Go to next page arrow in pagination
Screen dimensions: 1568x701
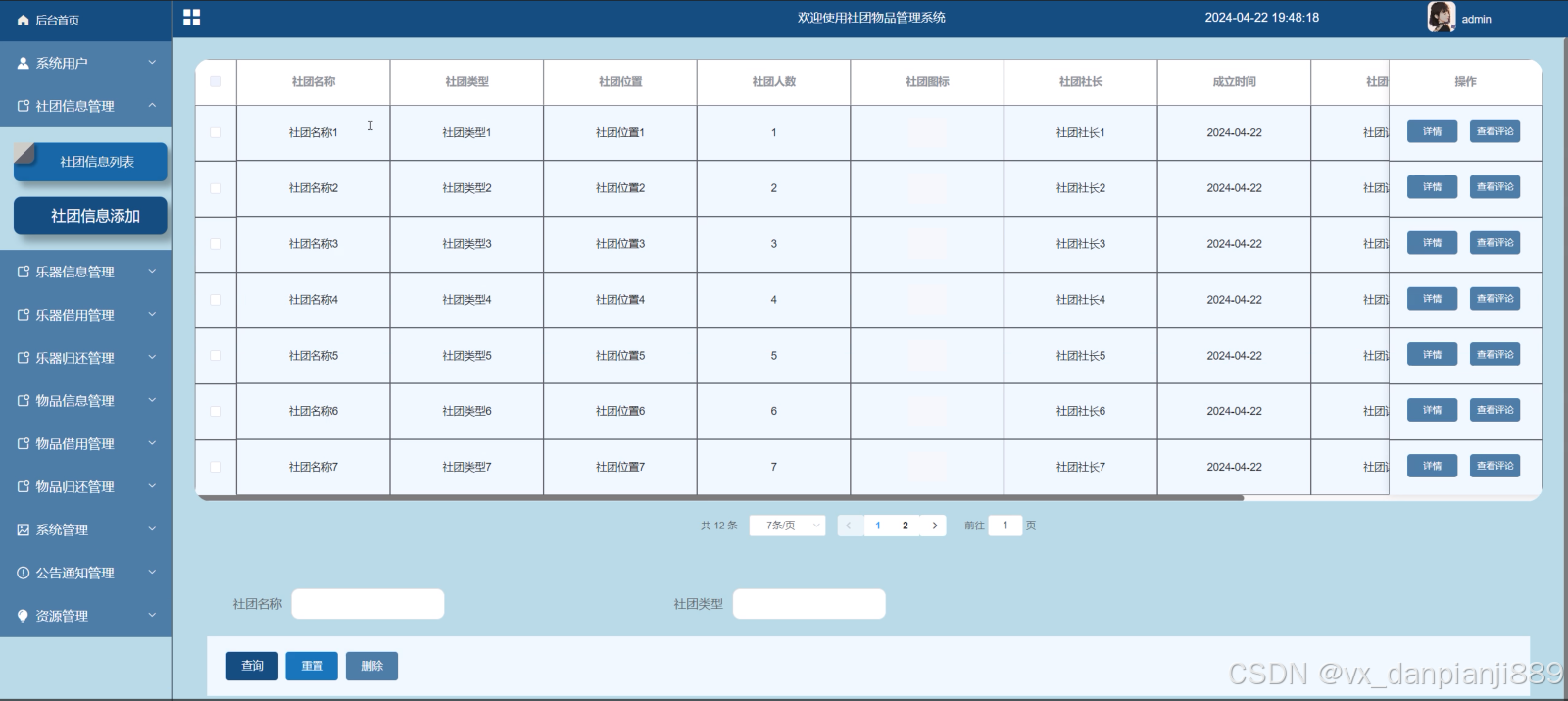(935, 526)
